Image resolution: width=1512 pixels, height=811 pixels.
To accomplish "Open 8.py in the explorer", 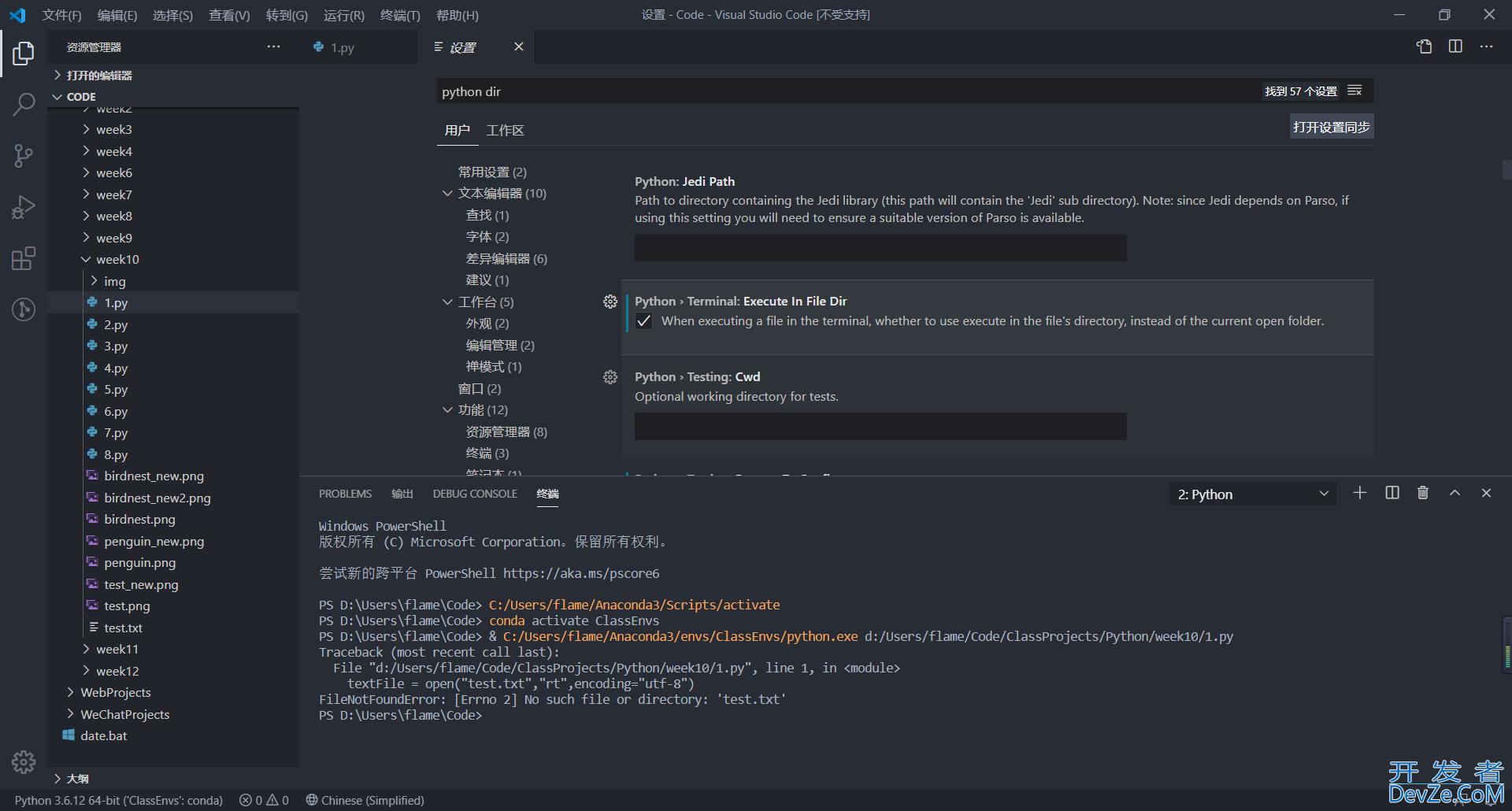I will 116,454.
